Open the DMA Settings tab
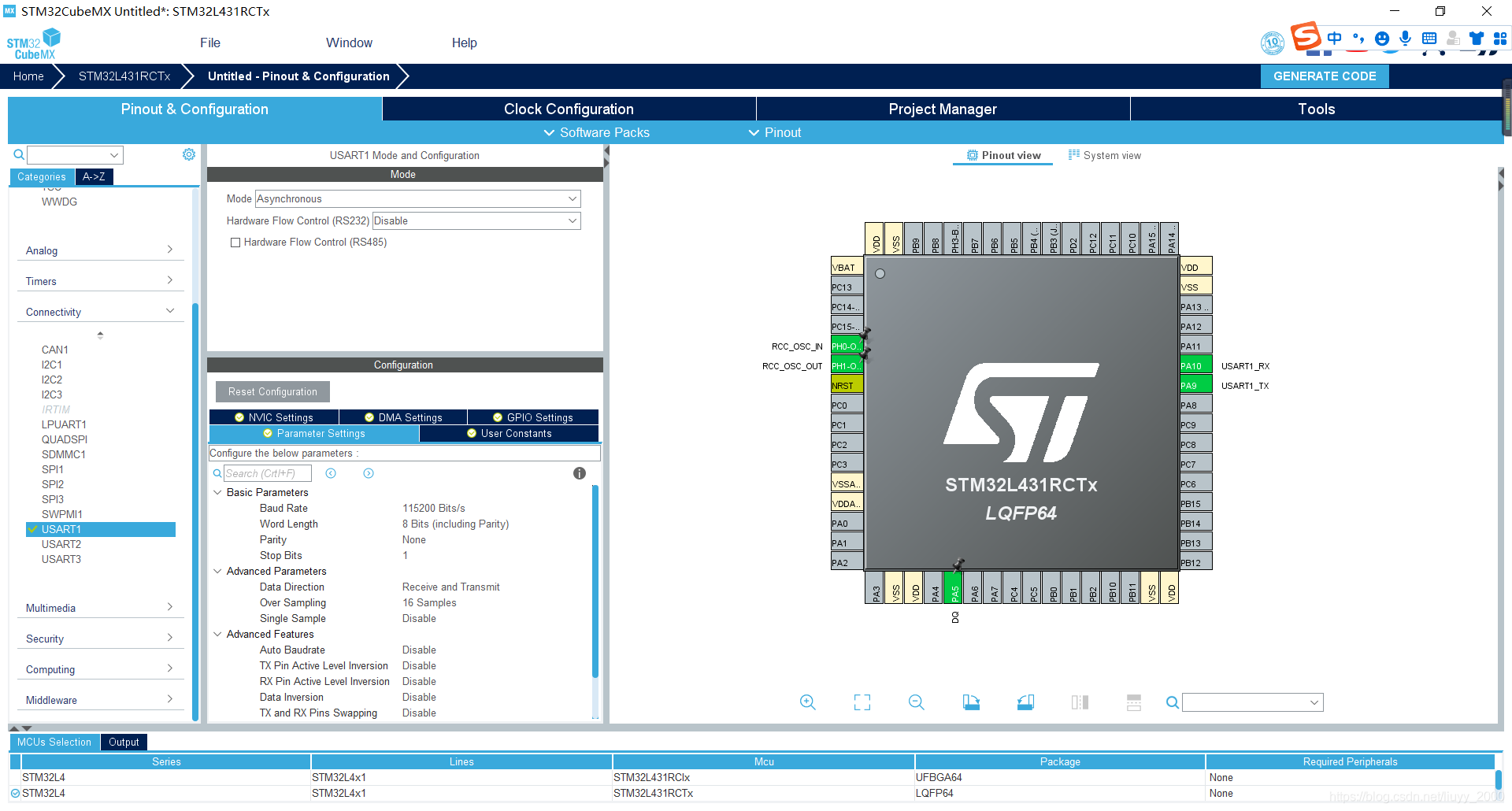The width and height of the screenshot is (1512, 811). pos(403,417)
